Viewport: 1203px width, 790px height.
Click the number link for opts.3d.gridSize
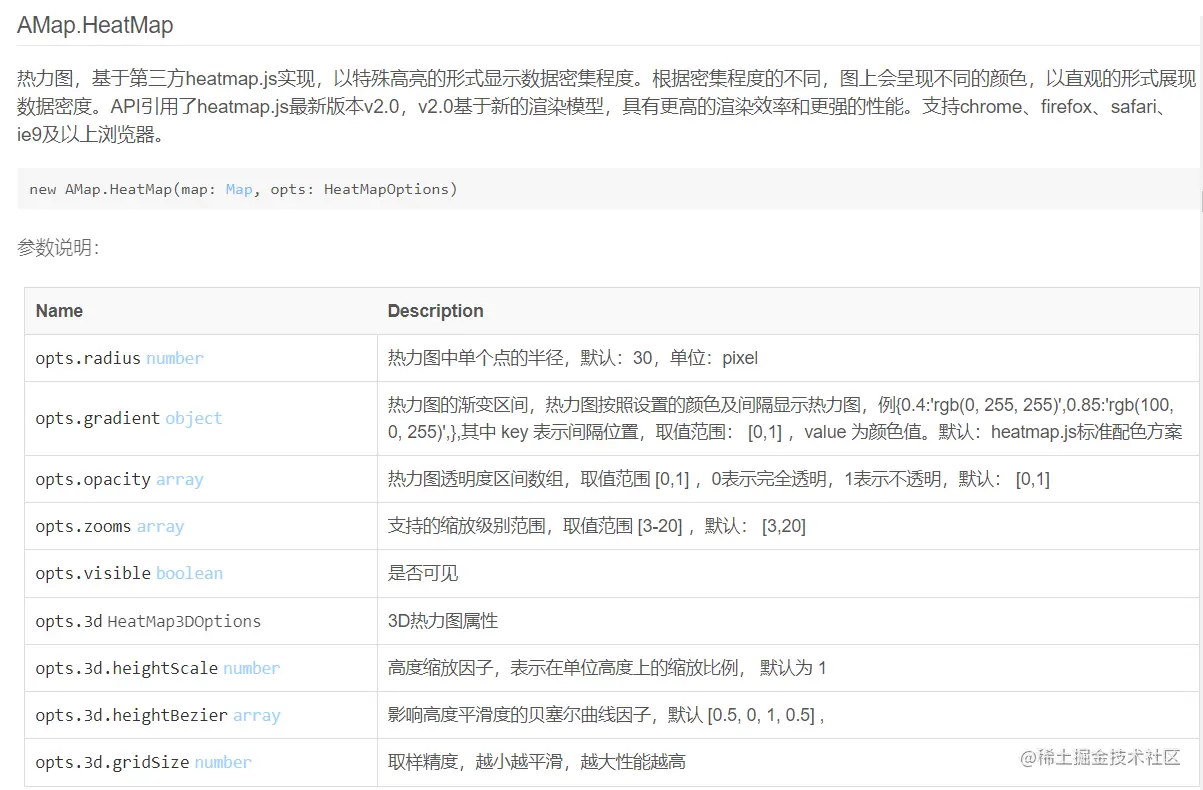(223, 762)
